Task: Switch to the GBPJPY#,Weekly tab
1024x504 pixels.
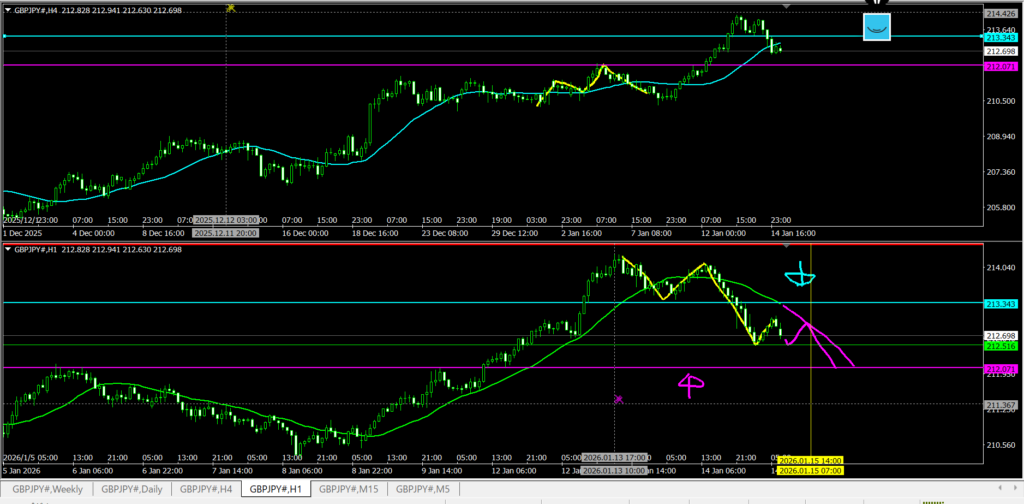Action: (49, 489)
